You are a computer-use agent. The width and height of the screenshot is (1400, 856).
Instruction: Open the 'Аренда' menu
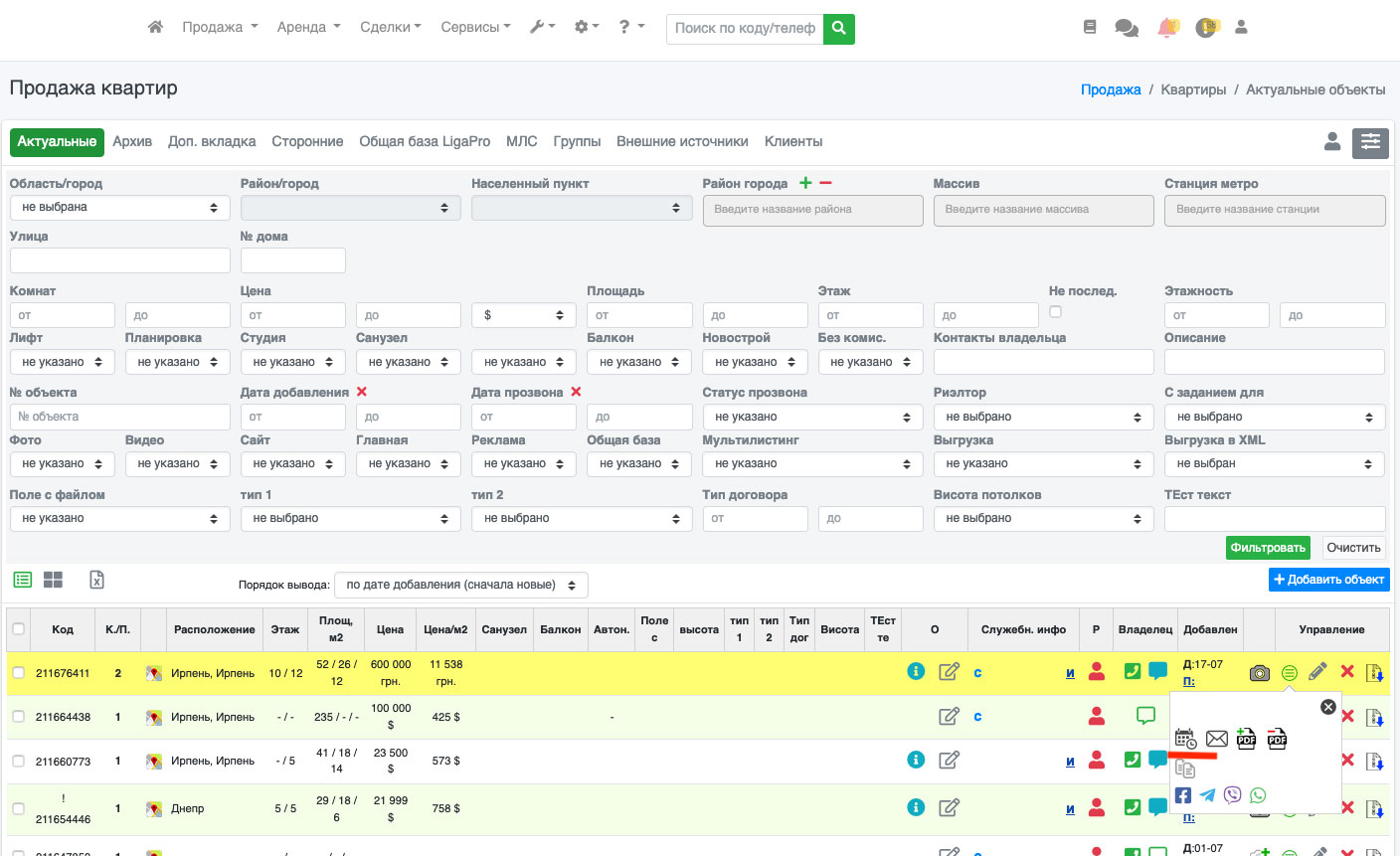[308, 27]
